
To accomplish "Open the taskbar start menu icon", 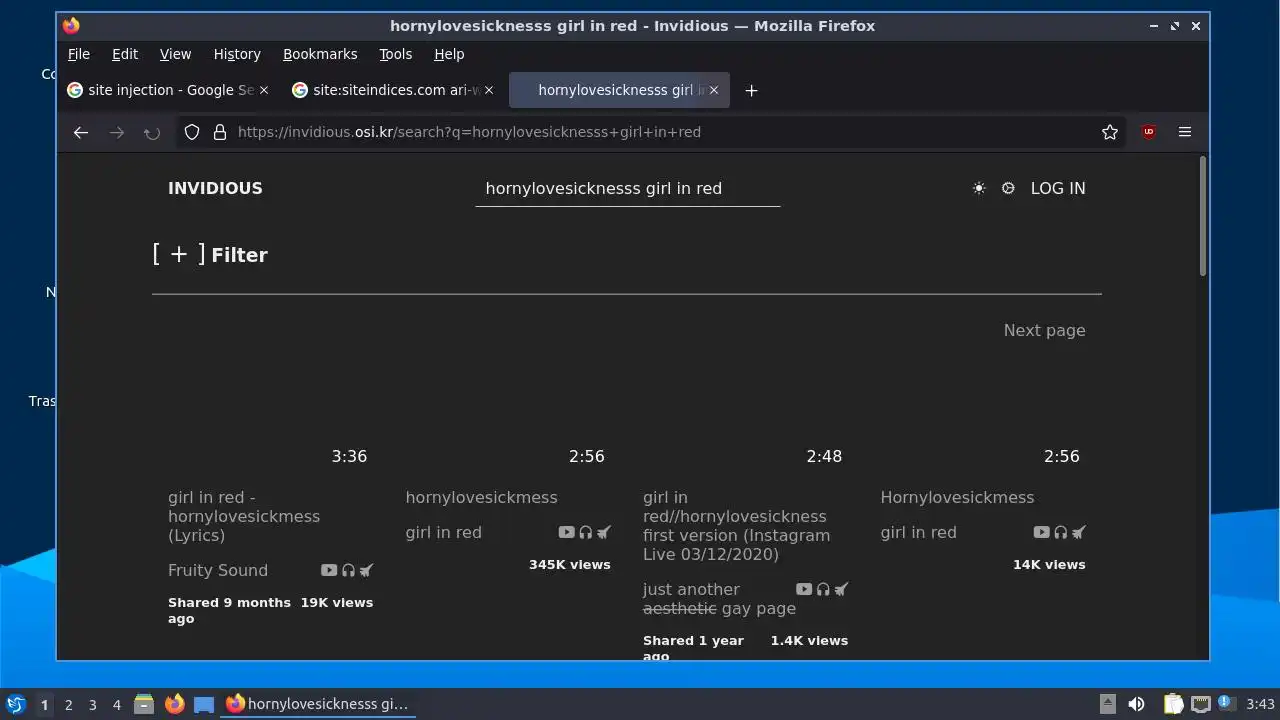I will pos(15,704).
